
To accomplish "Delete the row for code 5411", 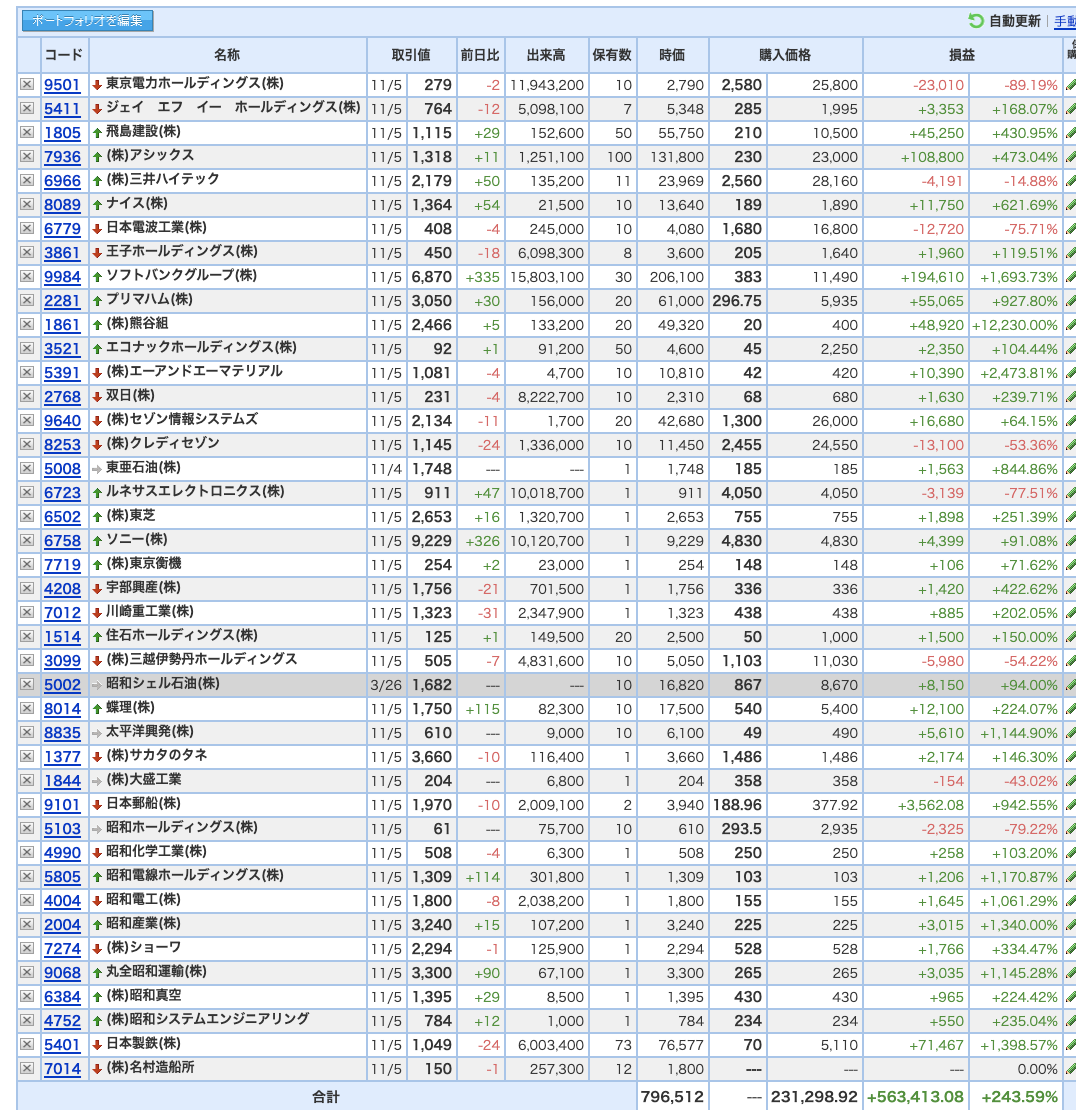I will tap(27, 108).
